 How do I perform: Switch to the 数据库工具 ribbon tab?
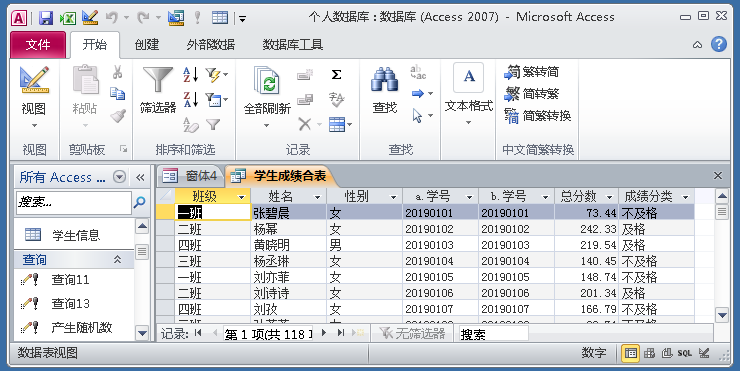(x=293, y=45)
